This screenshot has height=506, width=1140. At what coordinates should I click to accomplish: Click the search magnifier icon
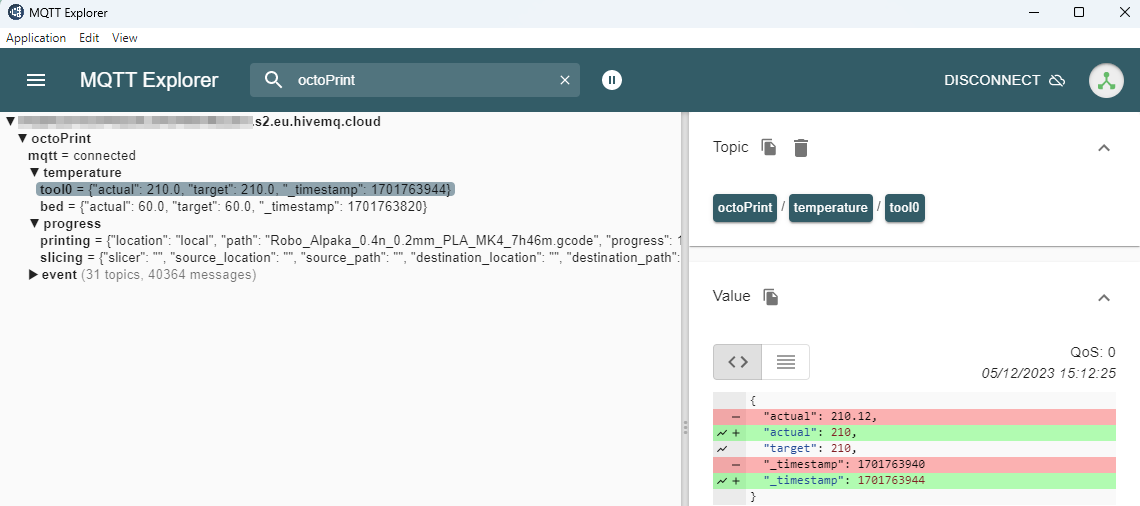pos(273,80)
